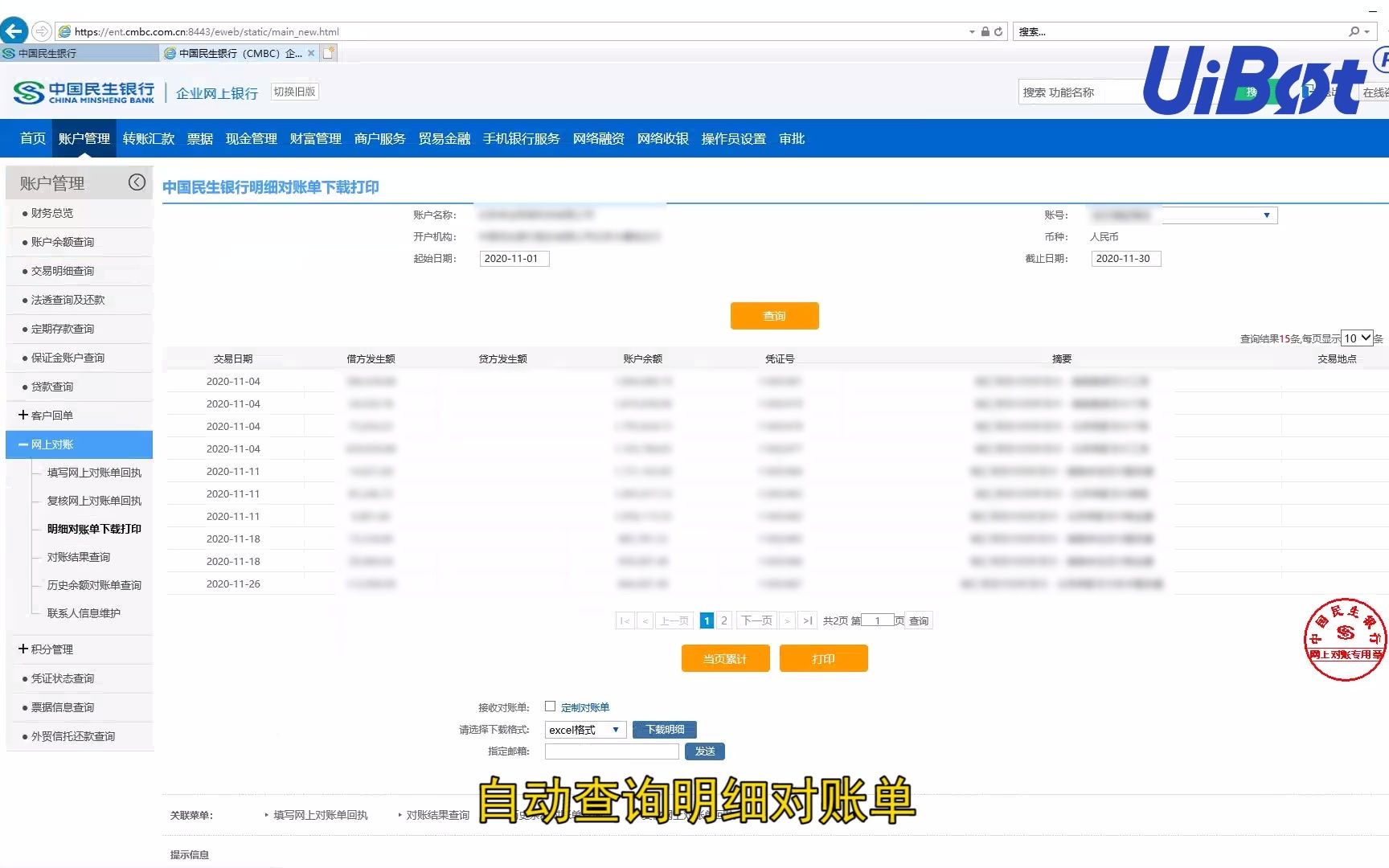
Task: Open the 账号 account number dropdown
Action: 1266,215
